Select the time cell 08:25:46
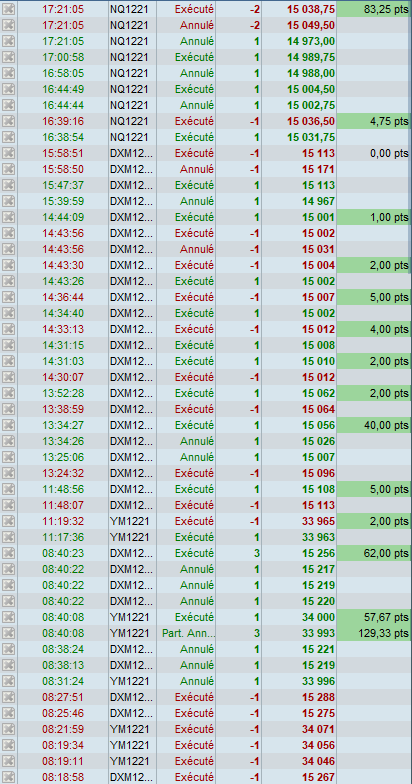Viewport: 412px width, 784px height. (62, 713)
